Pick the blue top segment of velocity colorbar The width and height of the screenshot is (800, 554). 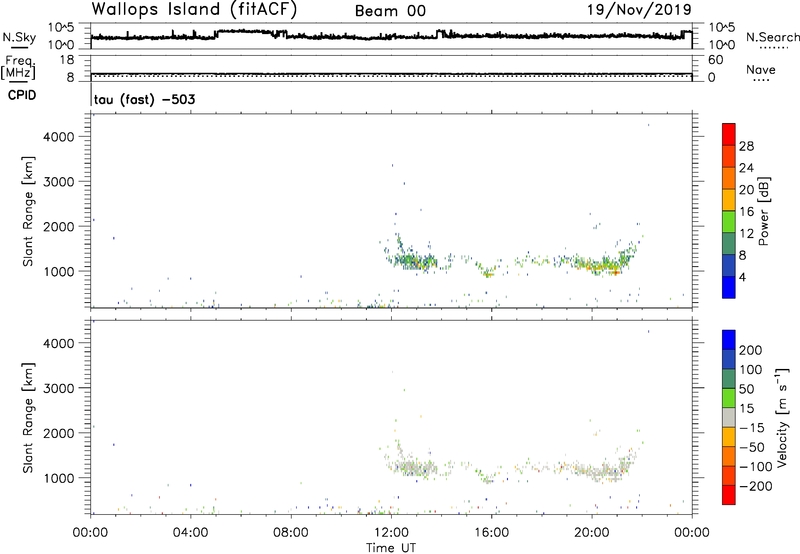click(729, 340)
